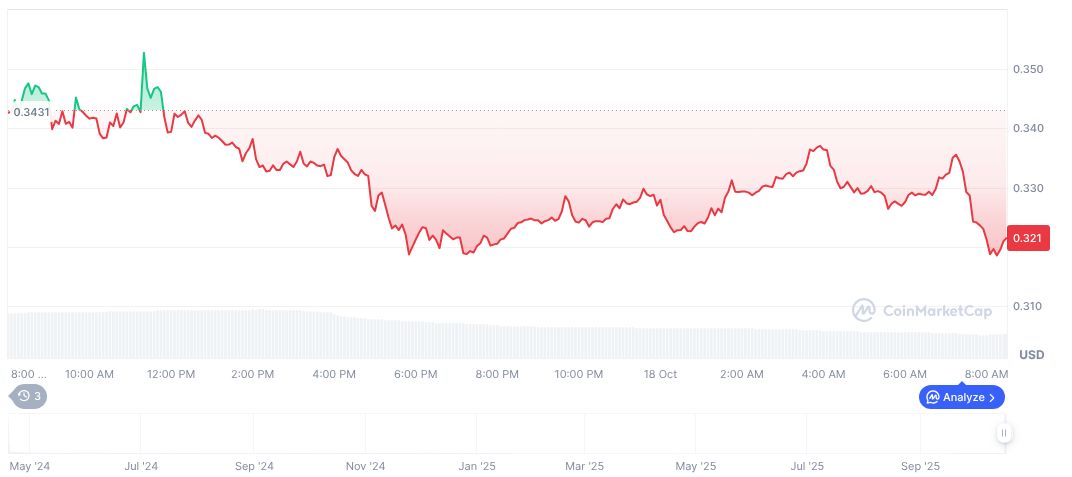Screen dimensions: 1072x477
Task: Jump to May '24 on the timeline
Action: (x=30, y=466)
